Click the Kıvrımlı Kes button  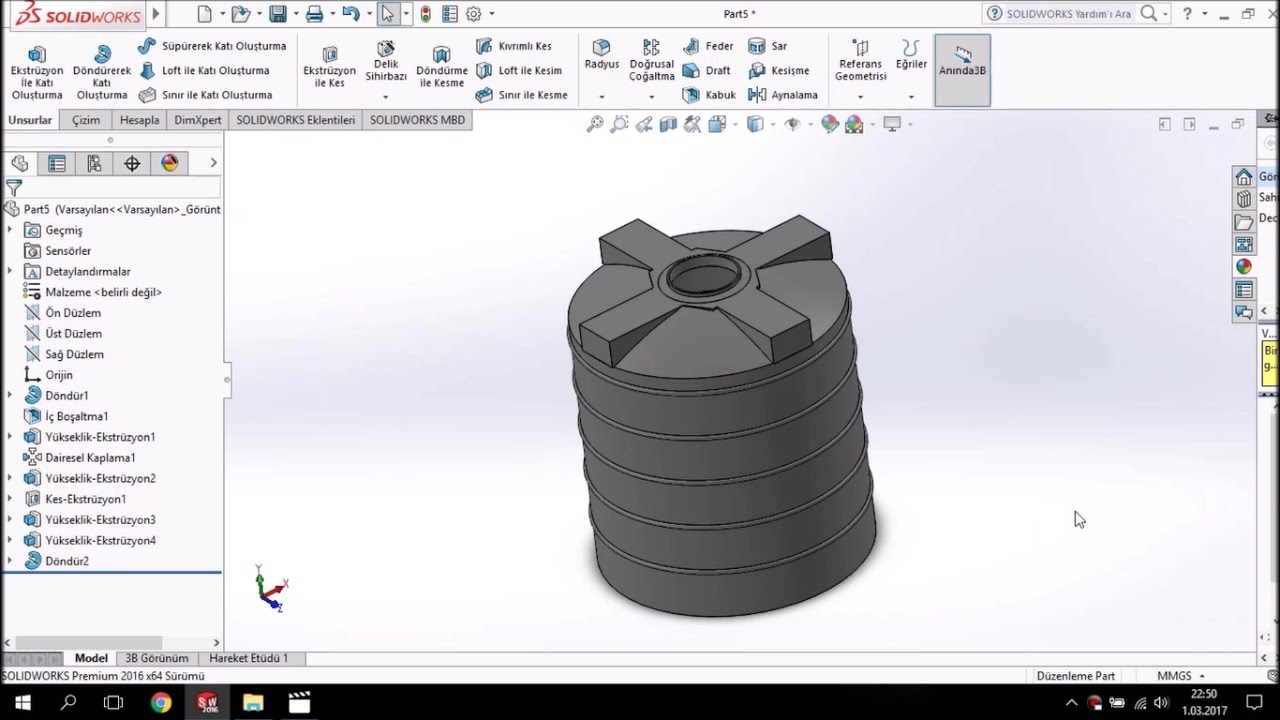[x=513, y=46]
